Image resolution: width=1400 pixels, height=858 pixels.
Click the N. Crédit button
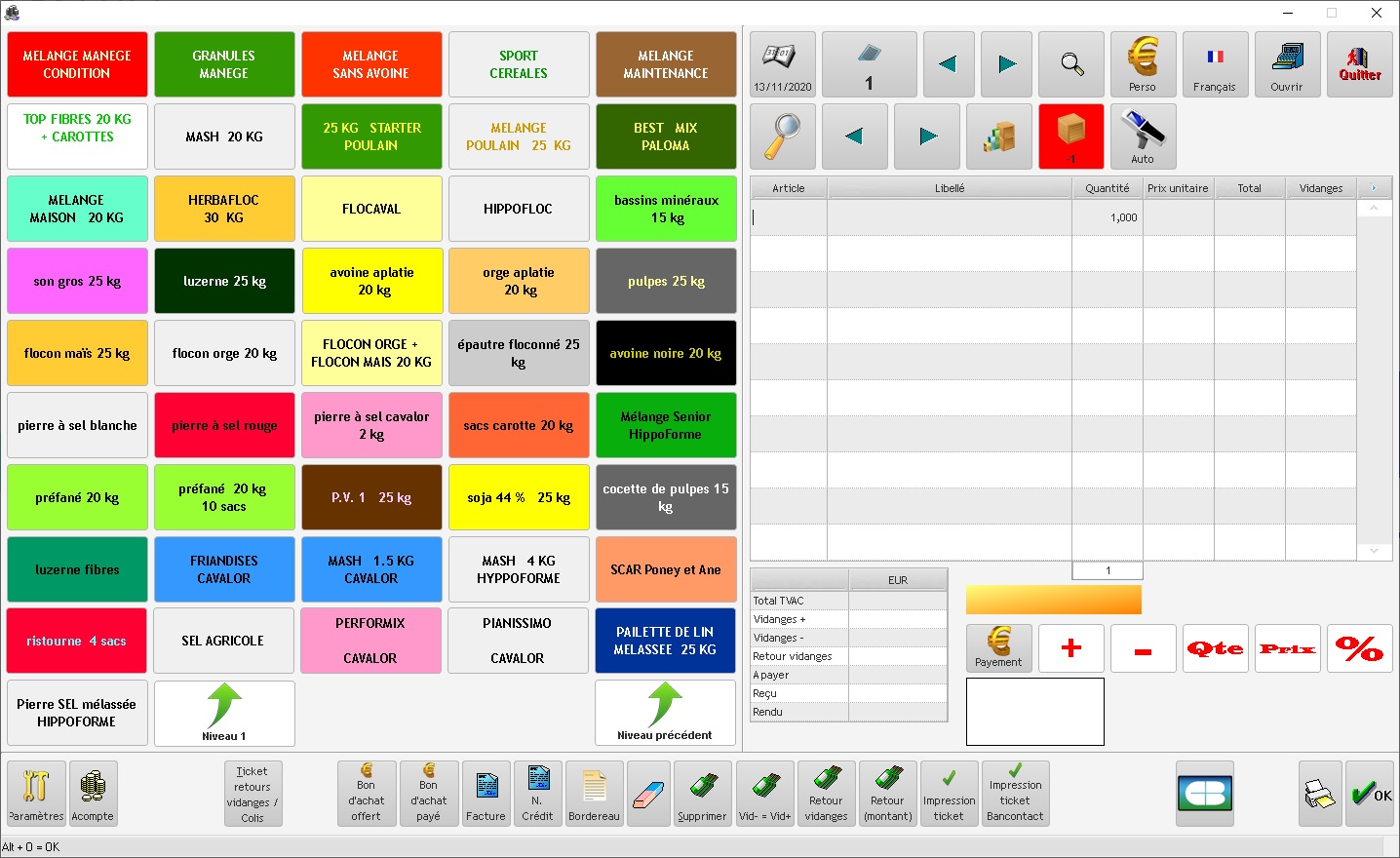[x=537, y=794]
